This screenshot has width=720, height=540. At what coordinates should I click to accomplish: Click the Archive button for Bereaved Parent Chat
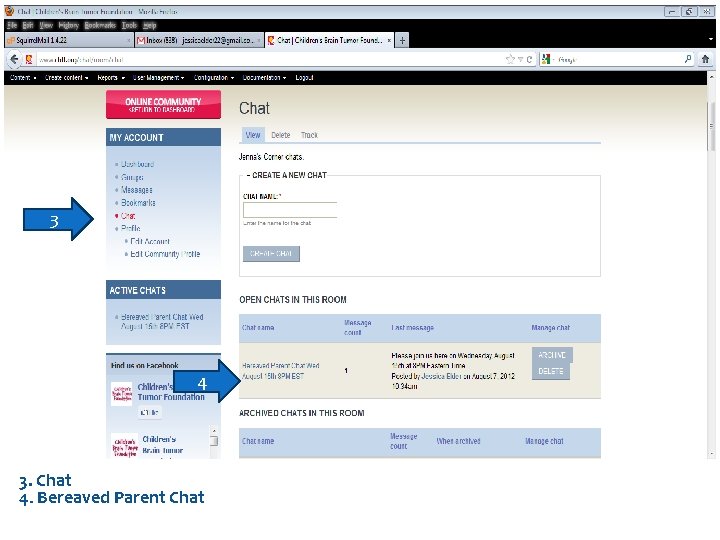[552, 355]
